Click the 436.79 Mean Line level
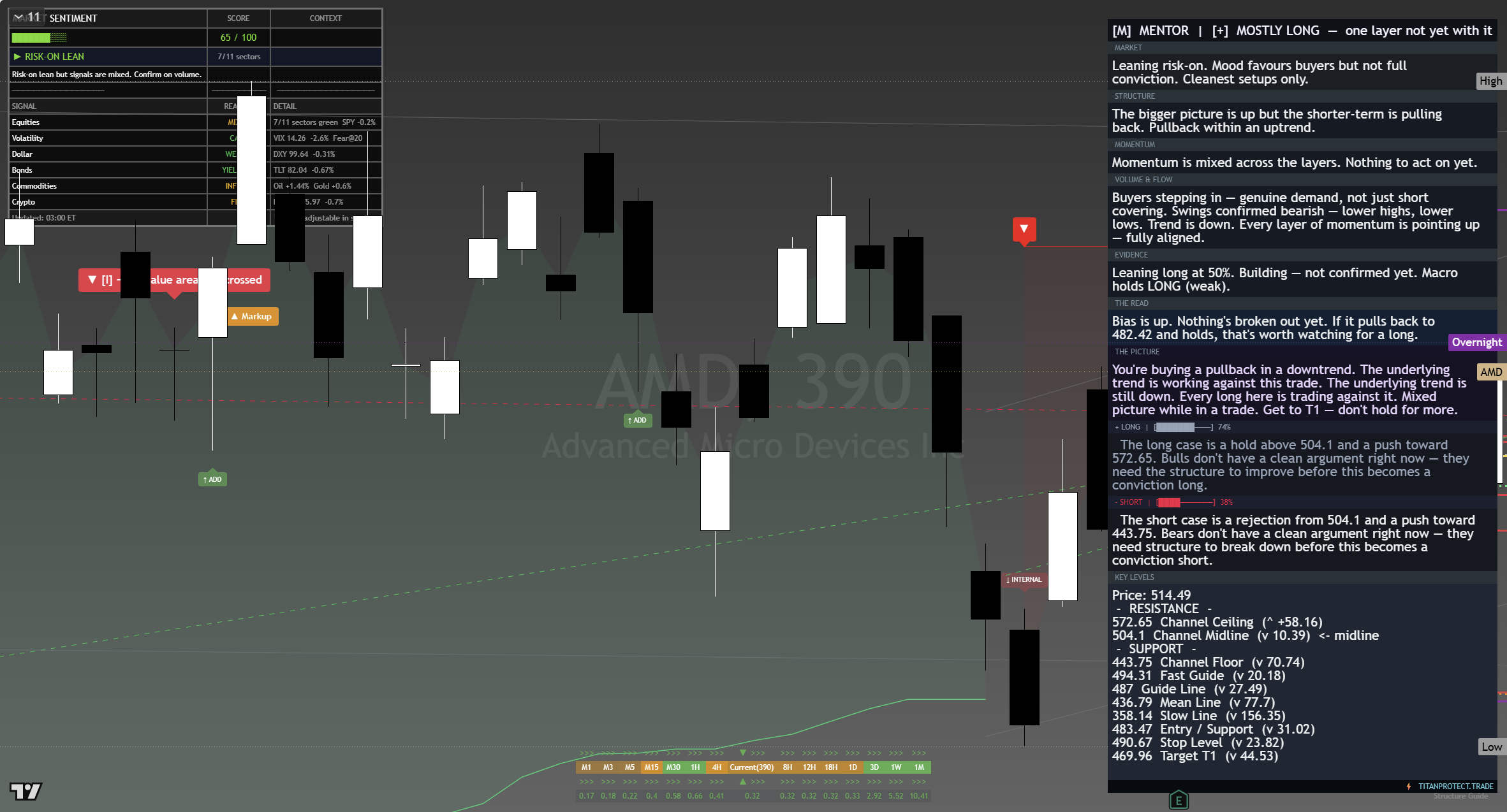This screenshot has height=812, width=1507. coord(1193,702)
